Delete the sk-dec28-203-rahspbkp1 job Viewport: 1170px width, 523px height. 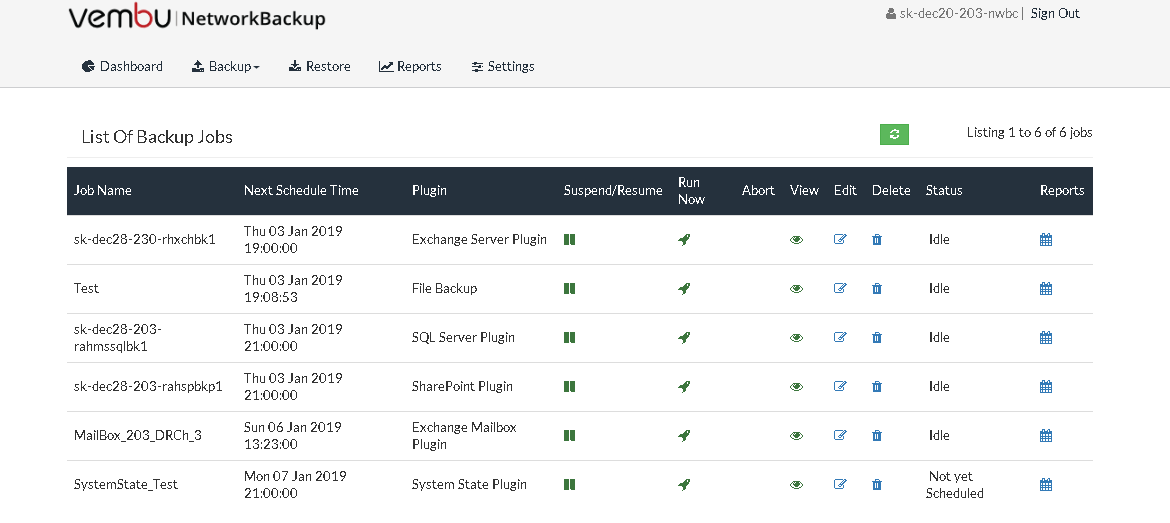point(877,386)
